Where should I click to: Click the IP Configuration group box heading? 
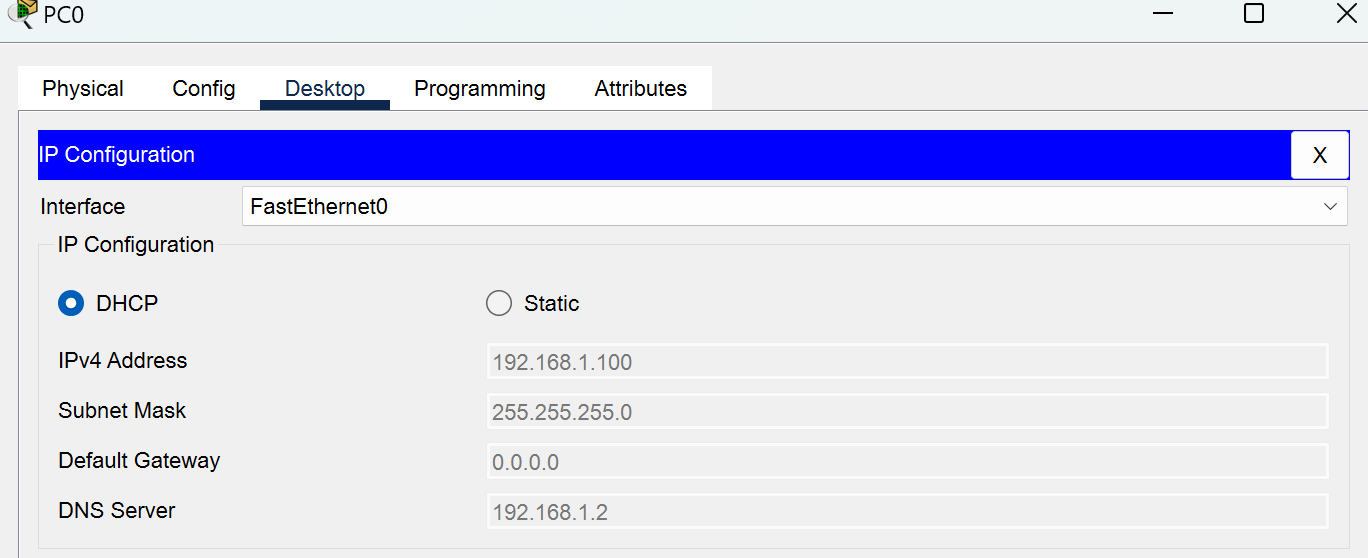pos(136,245)
